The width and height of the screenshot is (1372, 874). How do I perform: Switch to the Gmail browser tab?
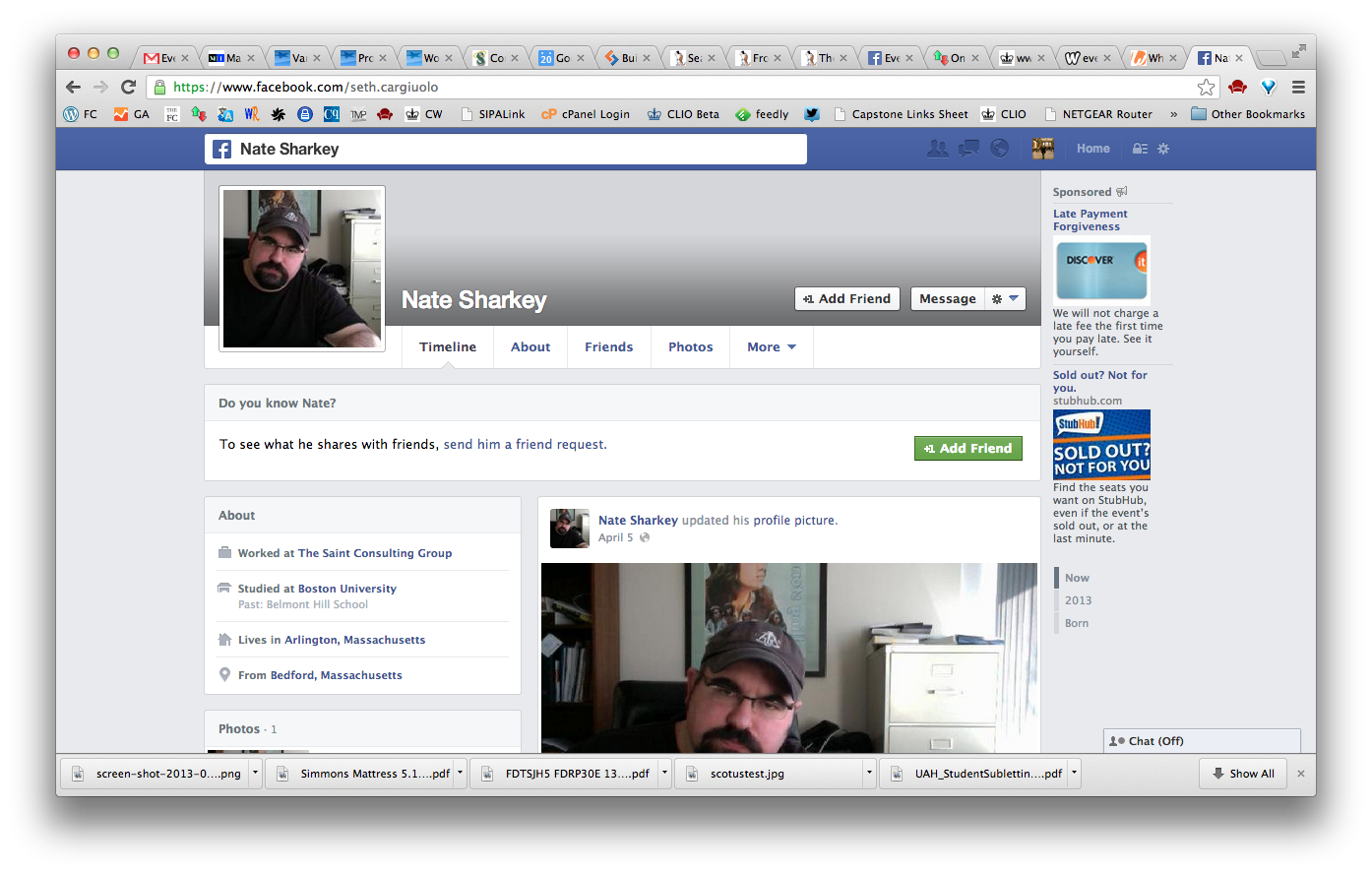pyautogui.click(x=164, y=58)
